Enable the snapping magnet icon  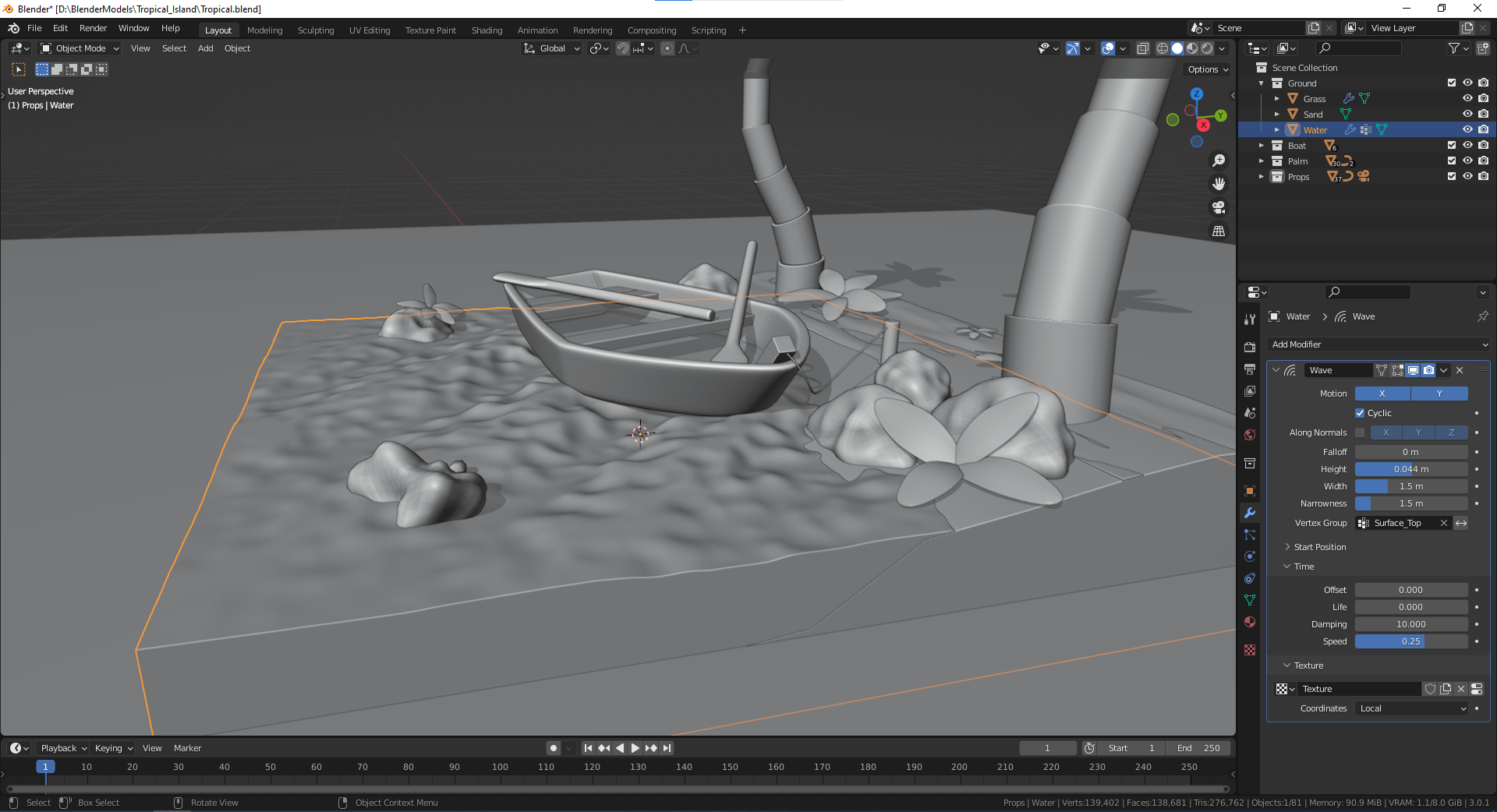(623, 48)
